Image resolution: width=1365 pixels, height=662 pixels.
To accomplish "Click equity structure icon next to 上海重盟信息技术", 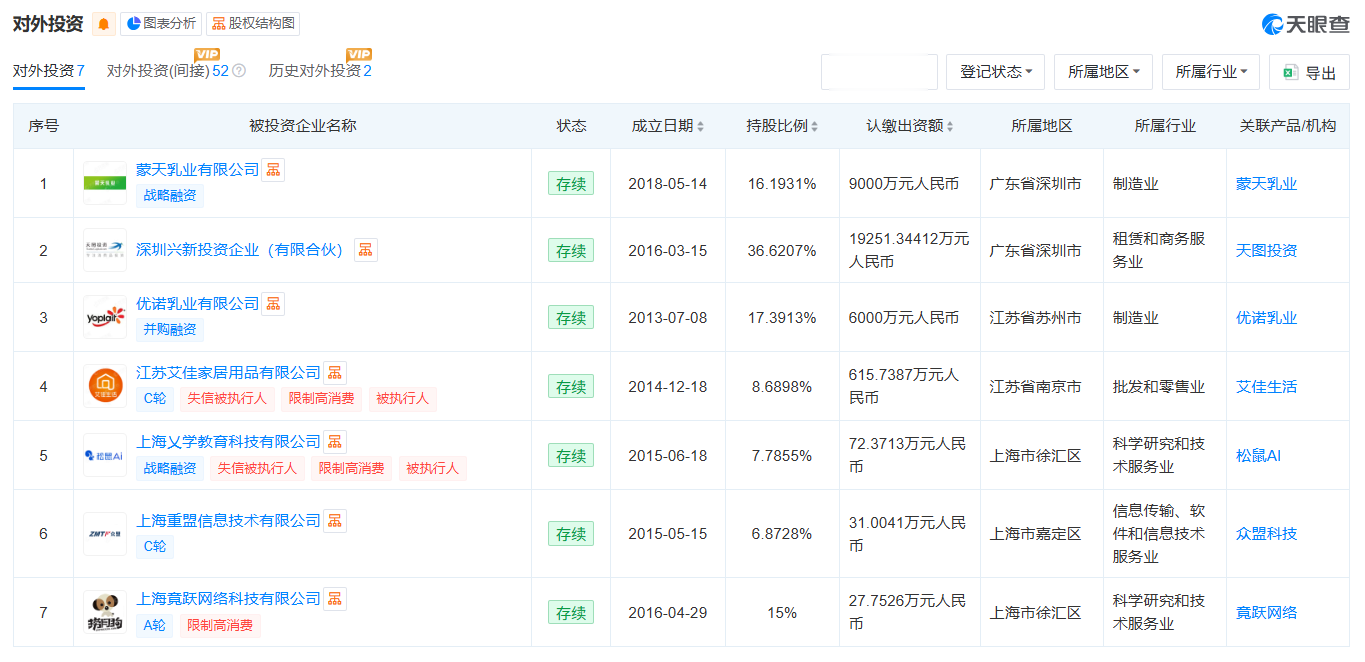I will [x=335, y=521].
